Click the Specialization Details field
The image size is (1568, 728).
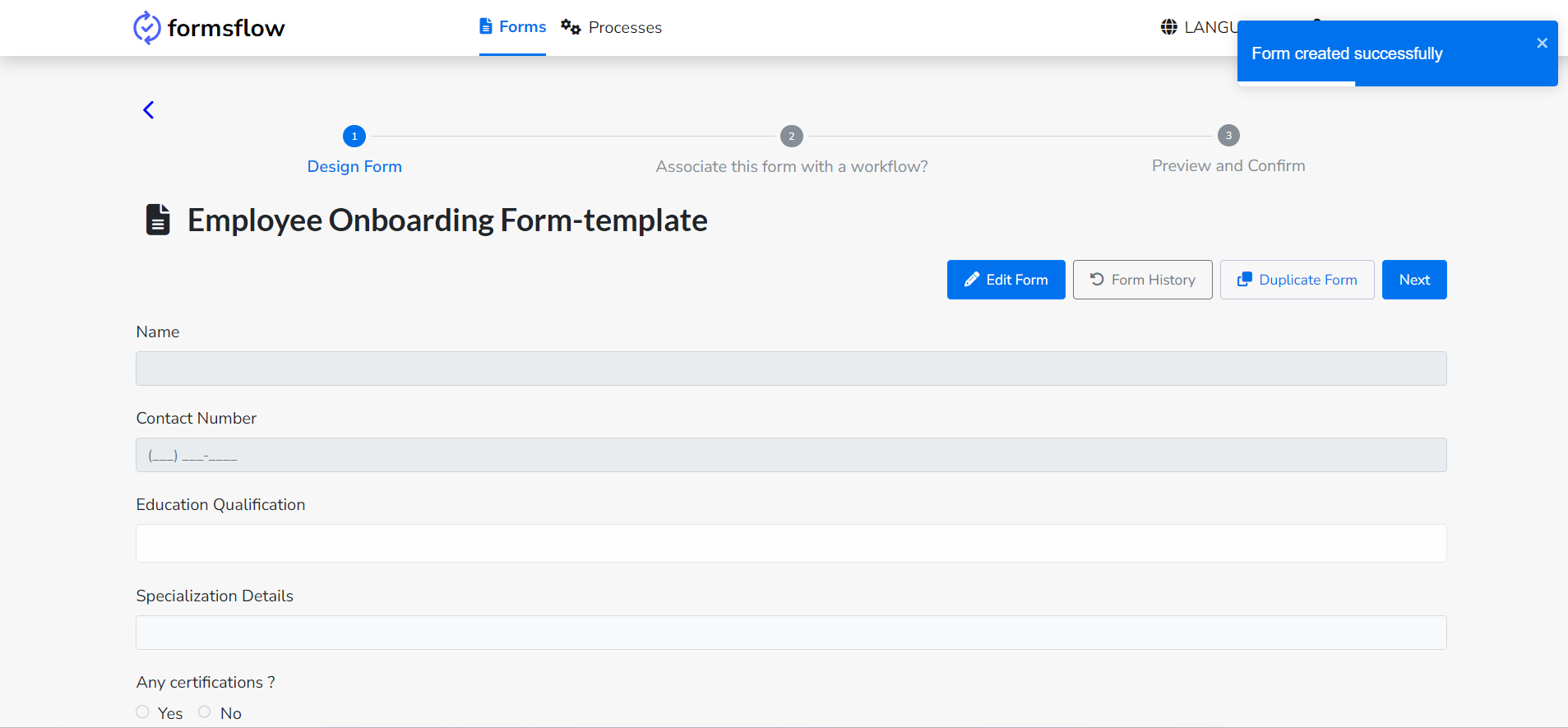791,633
